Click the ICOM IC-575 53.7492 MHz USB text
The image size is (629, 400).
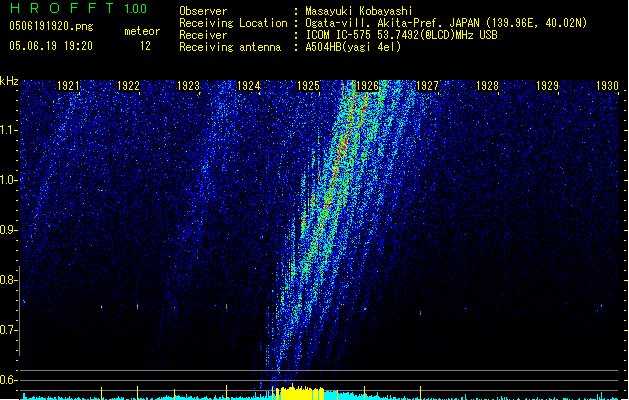click(401, 35)
